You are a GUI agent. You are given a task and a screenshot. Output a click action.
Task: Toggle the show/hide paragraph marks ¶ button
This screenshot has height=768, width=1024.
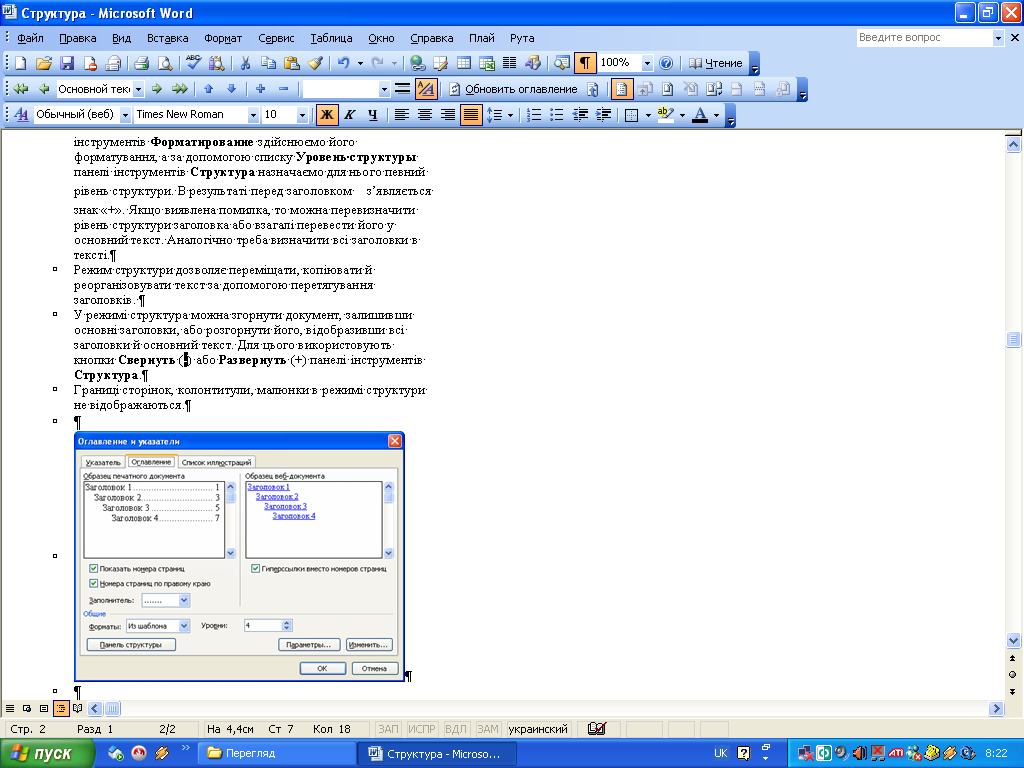(x=584, y=63)
